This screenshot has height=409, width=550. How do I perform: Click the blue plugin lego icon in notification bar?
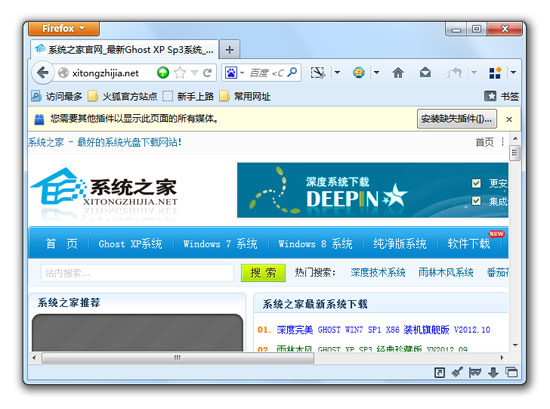(39, 119)
